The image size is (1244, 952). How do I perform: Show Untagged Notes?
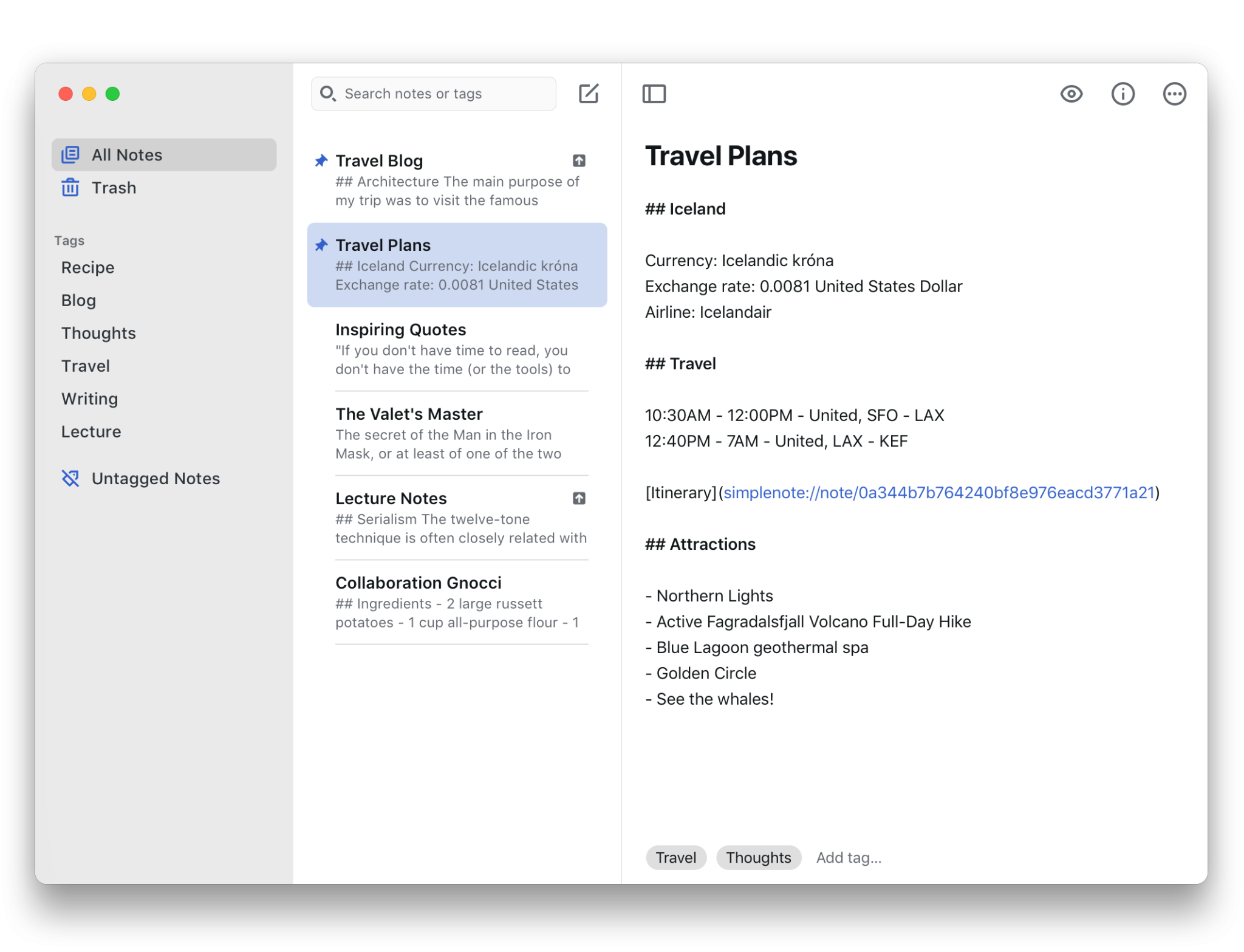coord(155,478)
